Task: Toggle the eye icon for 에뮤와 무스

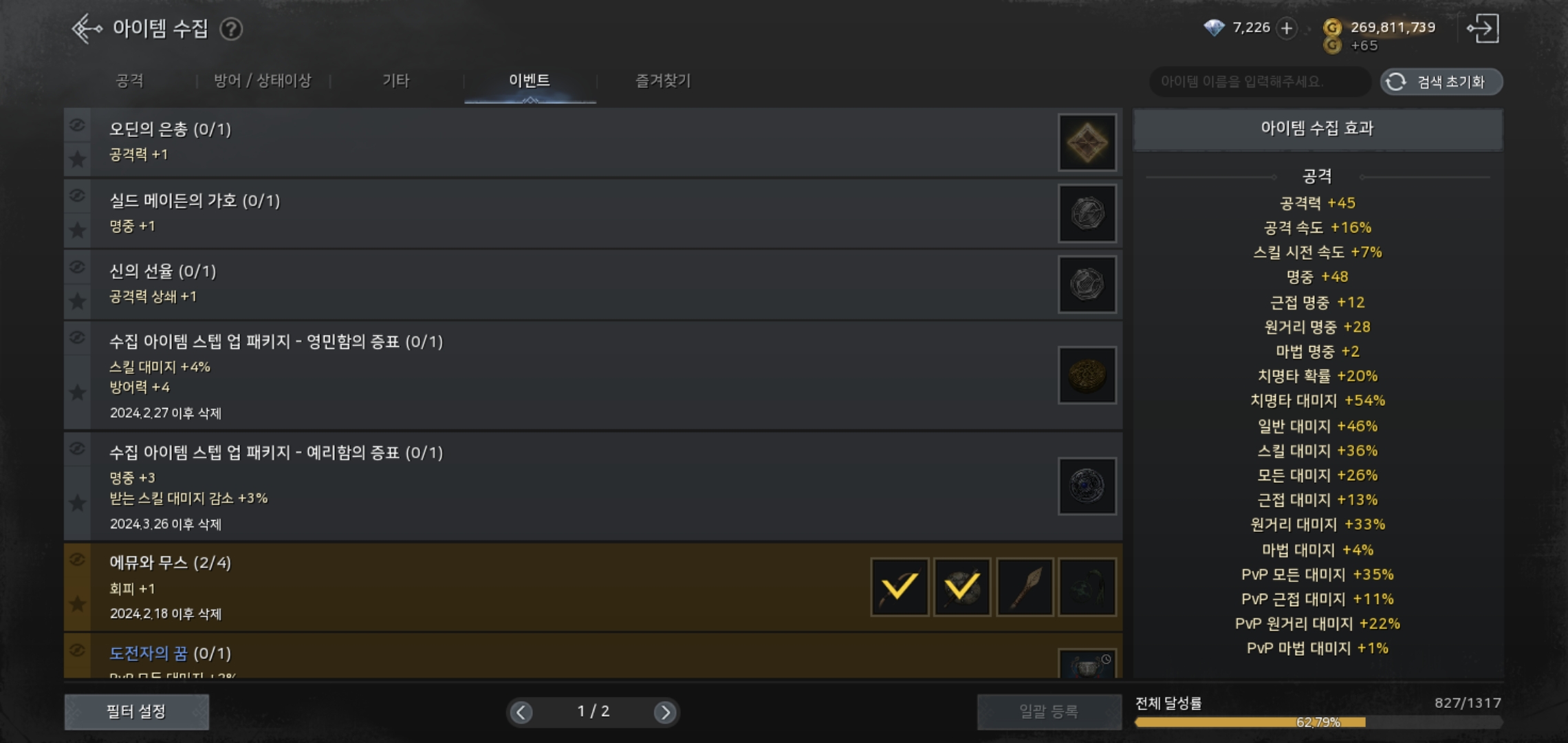Action: tap(78, 559)
